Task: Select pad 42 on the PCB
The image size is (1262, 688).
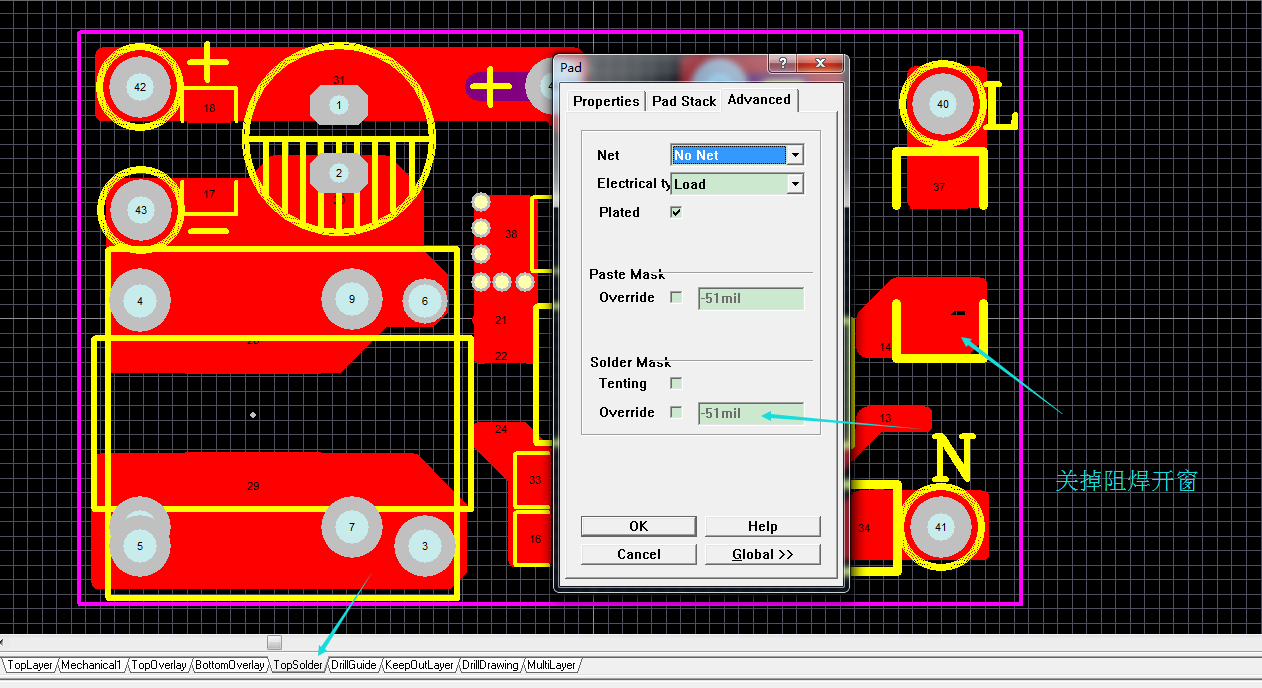Action: [x=140, y=88]
